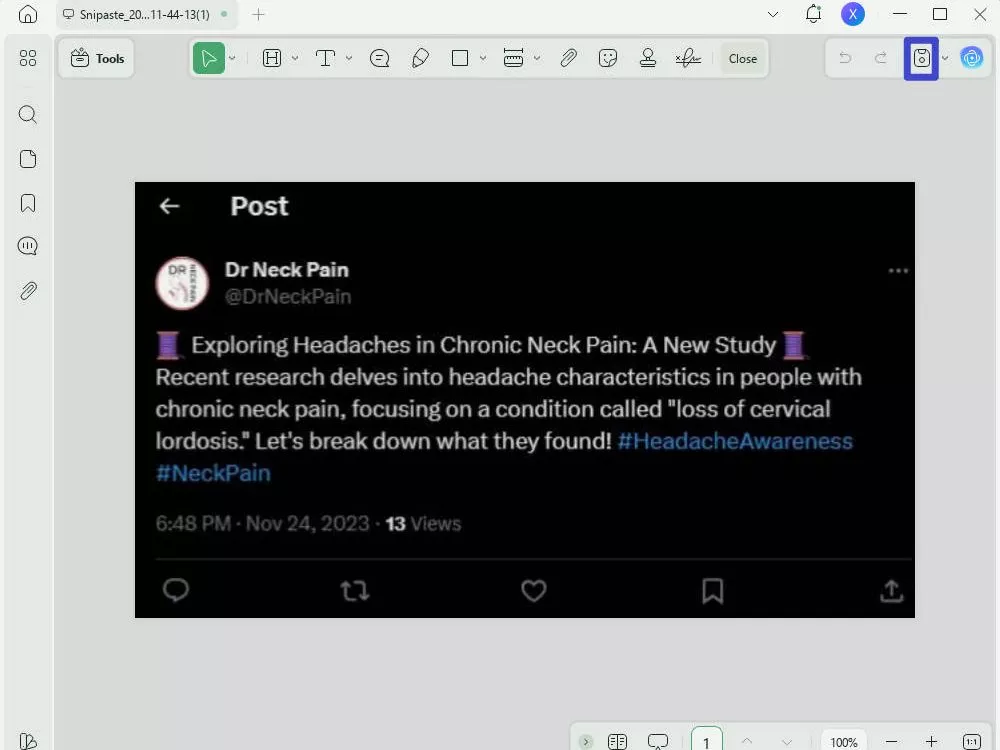Viewport: 1000px width, 750px height.
Task: Select the arrow selection tool
Action: pyautogui.click(x=209, y=58)
